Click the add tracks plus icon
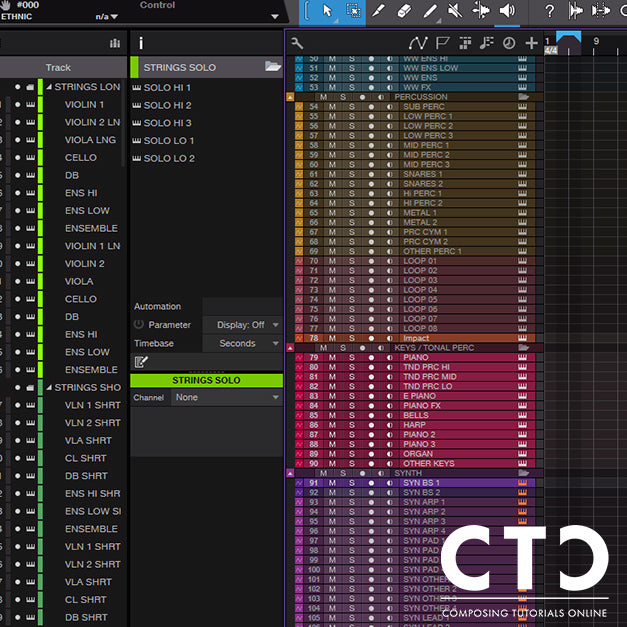 coord(531,43)
